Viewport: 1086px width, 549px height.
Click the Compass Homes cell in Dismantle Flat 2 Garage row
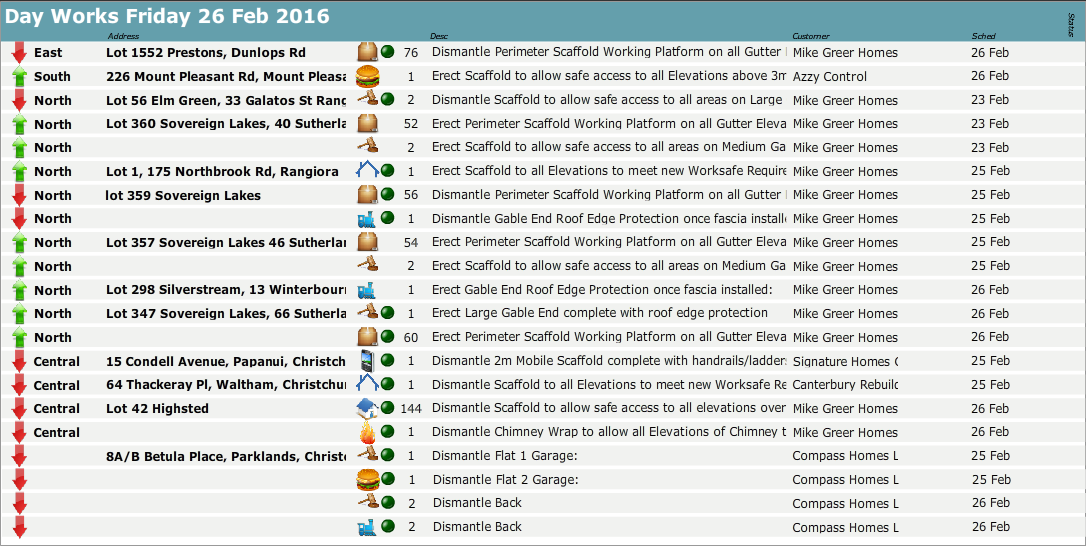pyautogui.click(x=845, y=479)
